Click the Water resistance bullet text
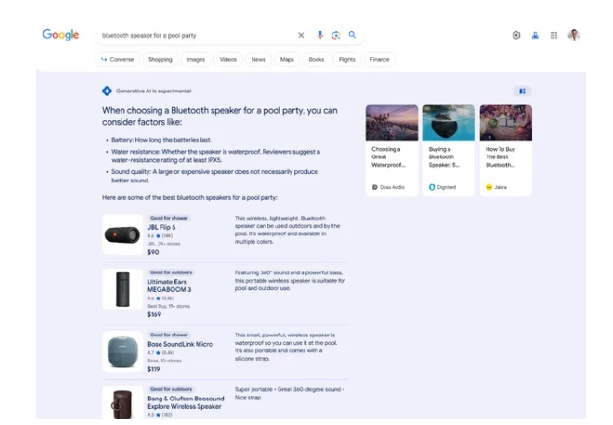The image size is (613, 425). pyautogui.click(x=215, y=156)
